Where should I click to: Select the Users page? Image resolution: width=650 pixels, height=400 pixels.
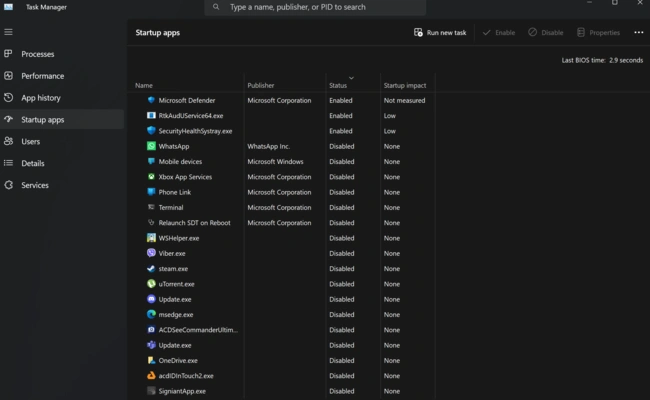click(x=62, y=141)
